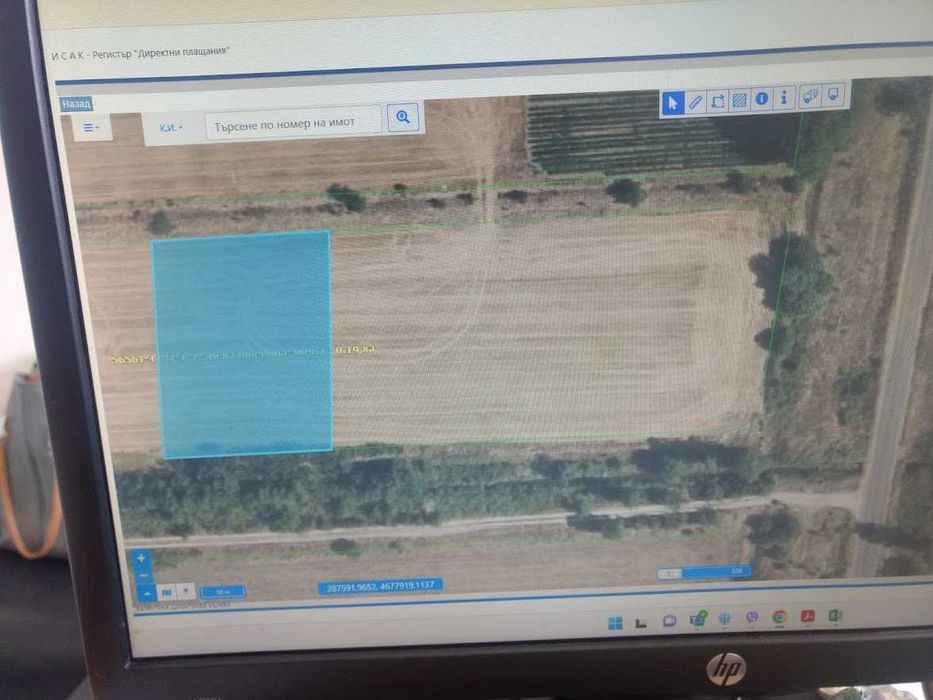933x700 pixels.
Task: Click the property number search field
Action: pyautogui.click(x=293, y=123)
